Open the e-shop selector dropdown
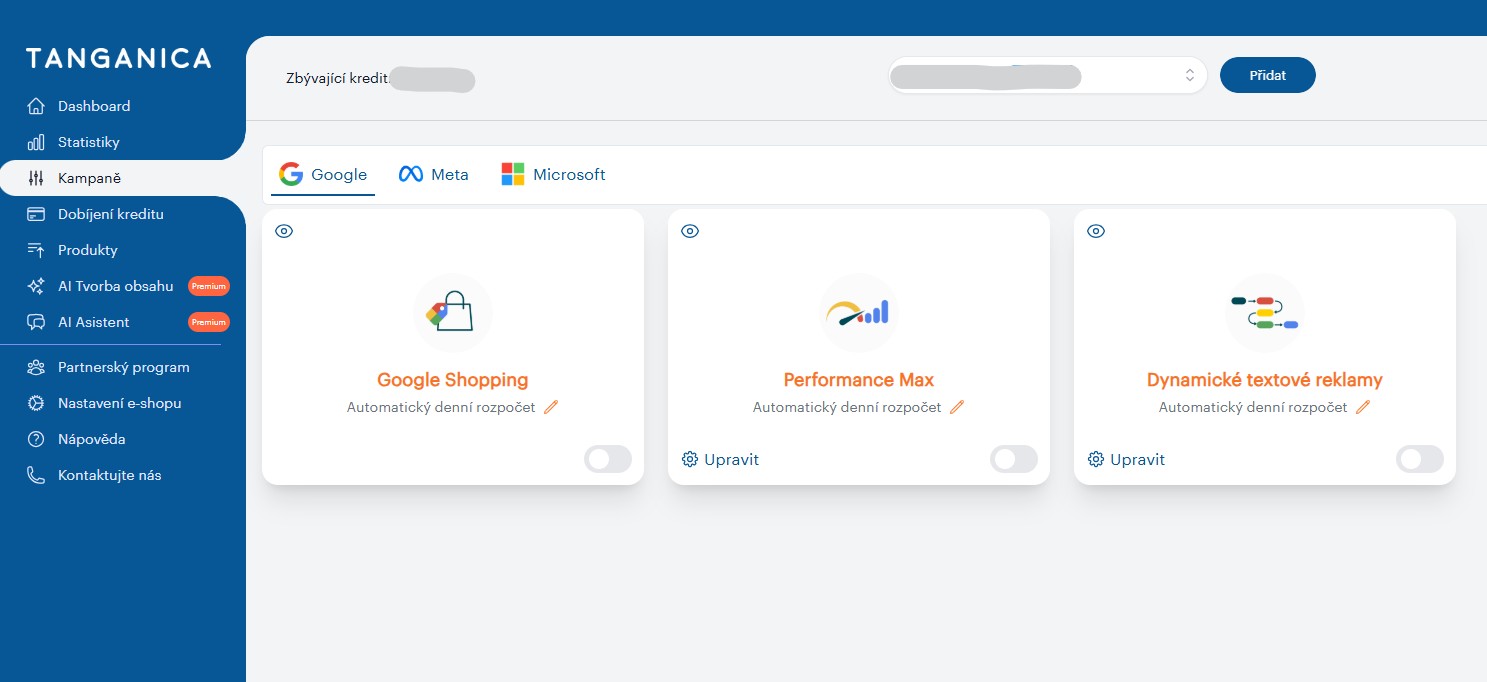 (x=1048, y=75)
